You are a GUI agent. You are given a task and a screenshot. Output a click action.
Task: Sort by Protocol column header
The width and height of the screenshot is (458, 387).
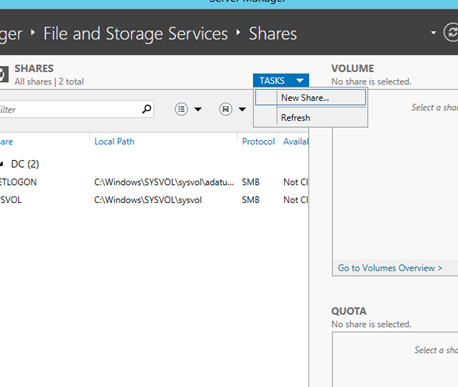[258, 142]
